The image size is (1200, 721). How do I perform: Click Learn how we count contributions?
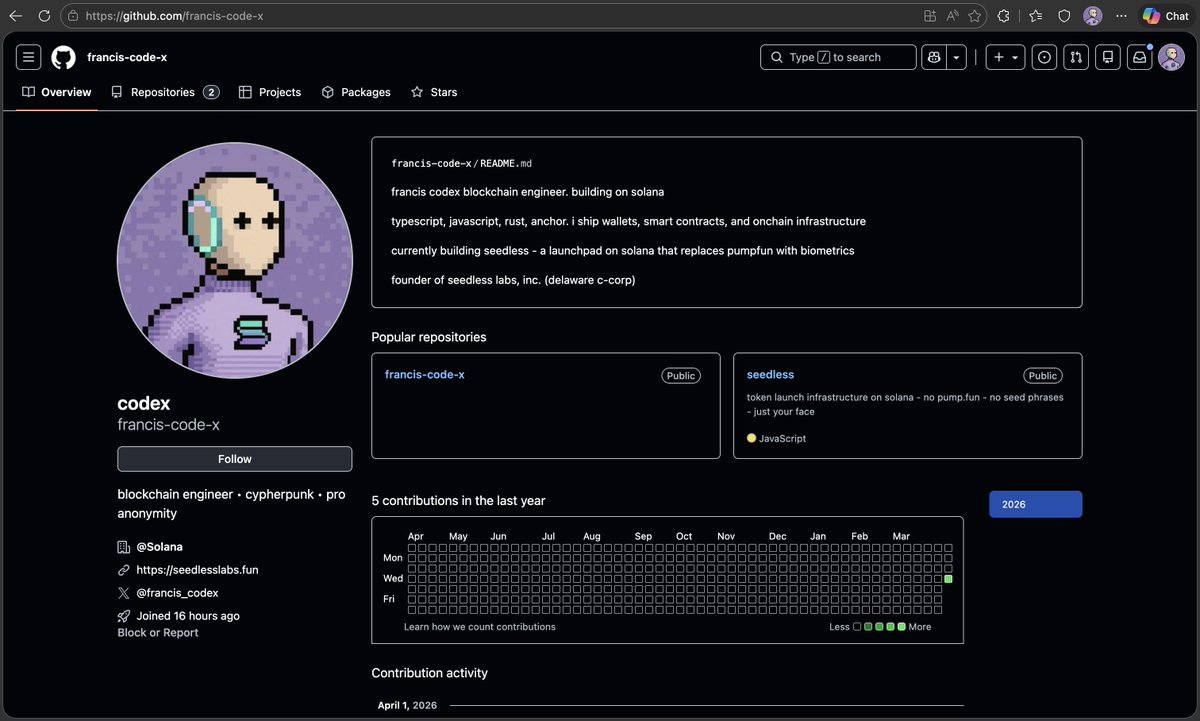(x=480, y=627)
